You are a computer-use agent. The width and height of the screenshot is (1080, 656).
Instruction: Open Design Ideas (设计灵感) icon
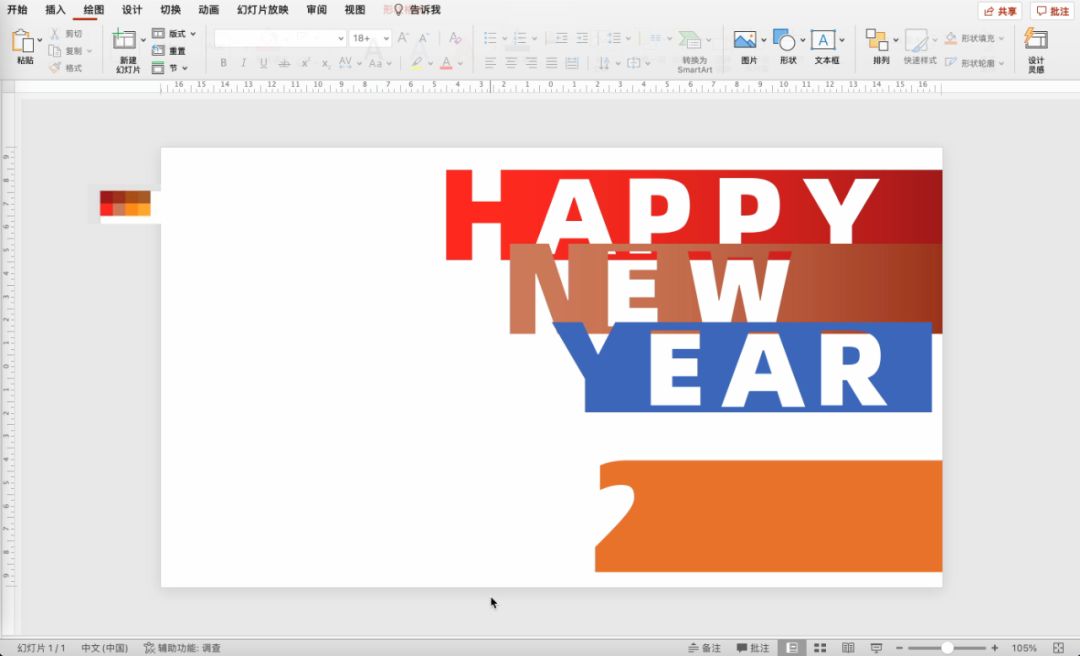[1036, 41]
